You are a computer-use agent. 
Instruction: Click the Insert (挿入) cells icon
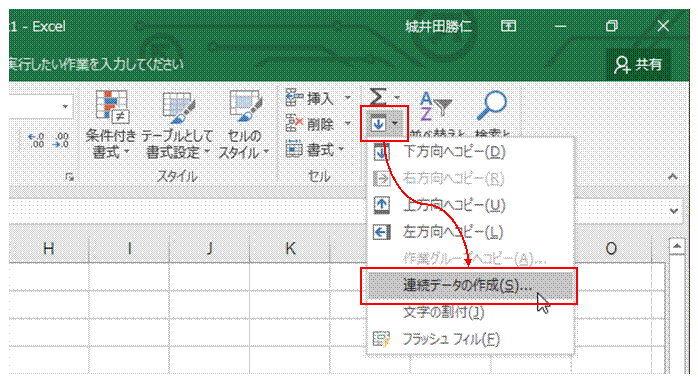click(293, 97)
